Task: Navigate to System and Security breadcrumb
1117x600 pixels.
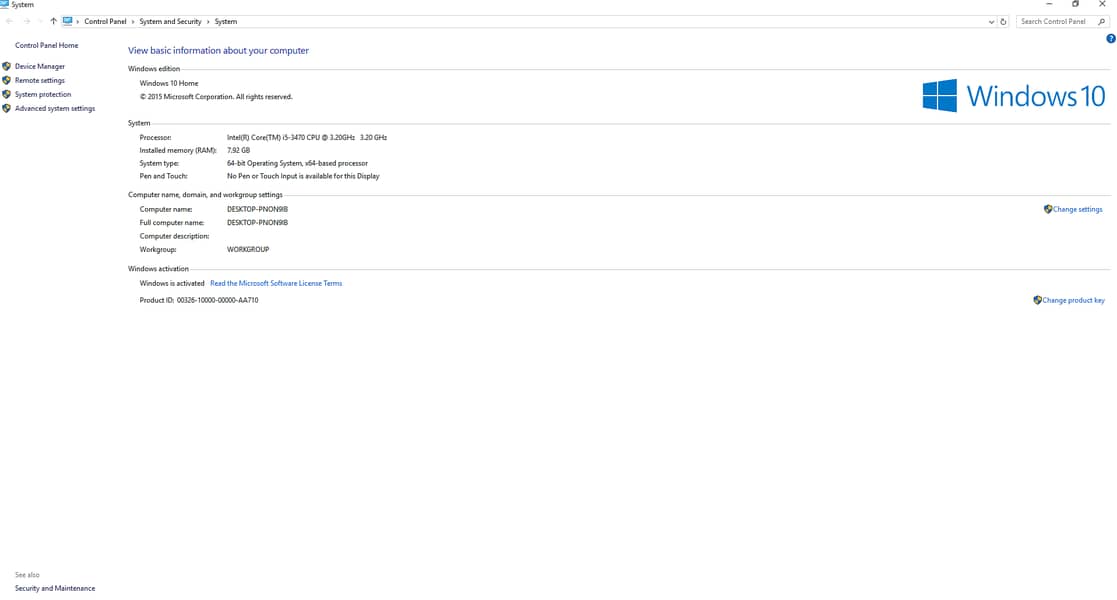Action: click(x=170, y=22)
